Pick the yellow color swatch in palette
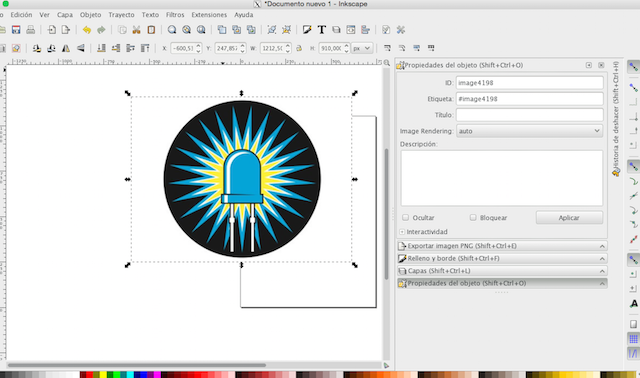This screenshot has height=378, width=640. point(103,375)
